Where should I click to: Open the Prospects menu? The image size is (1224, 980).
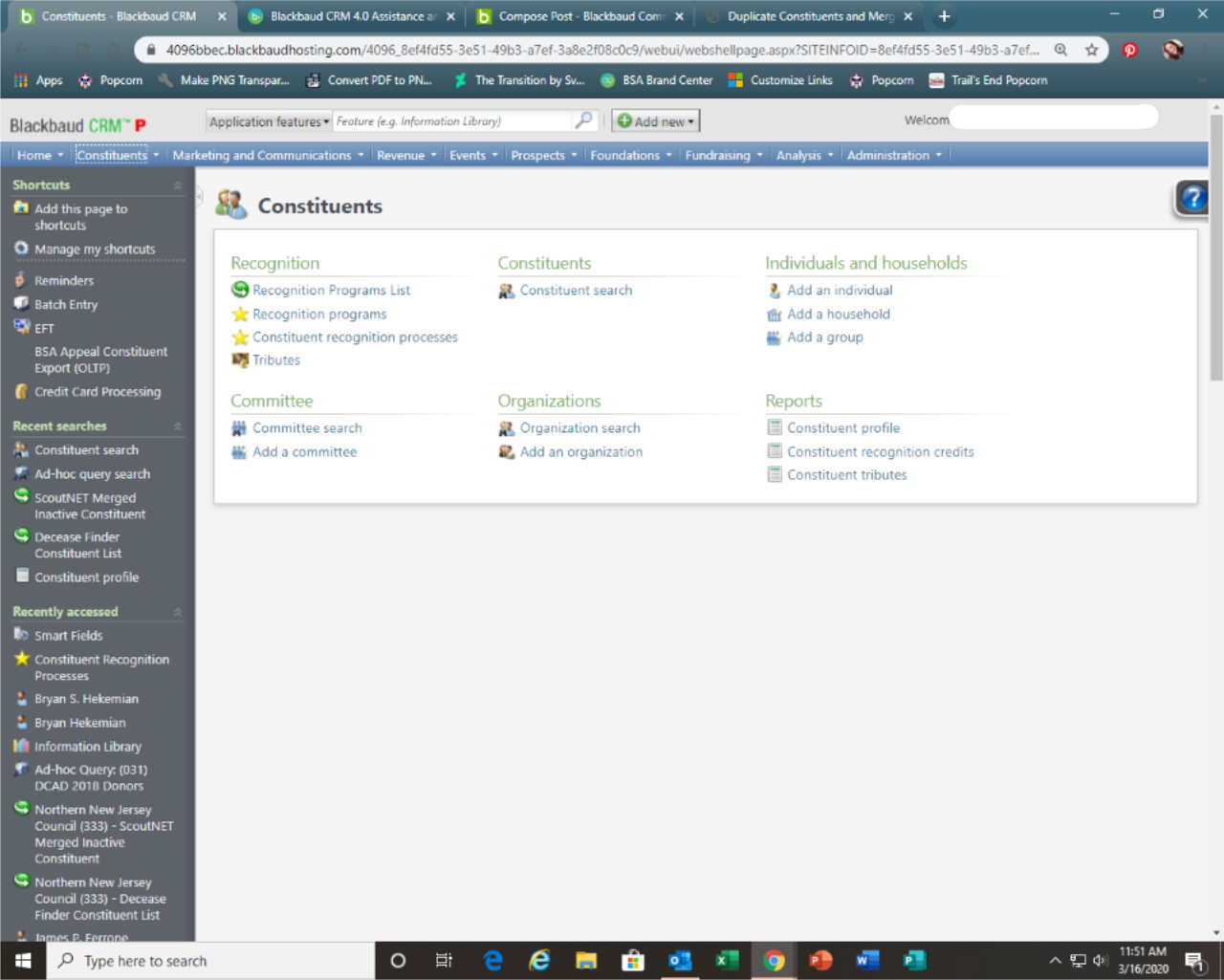[537, 155]
